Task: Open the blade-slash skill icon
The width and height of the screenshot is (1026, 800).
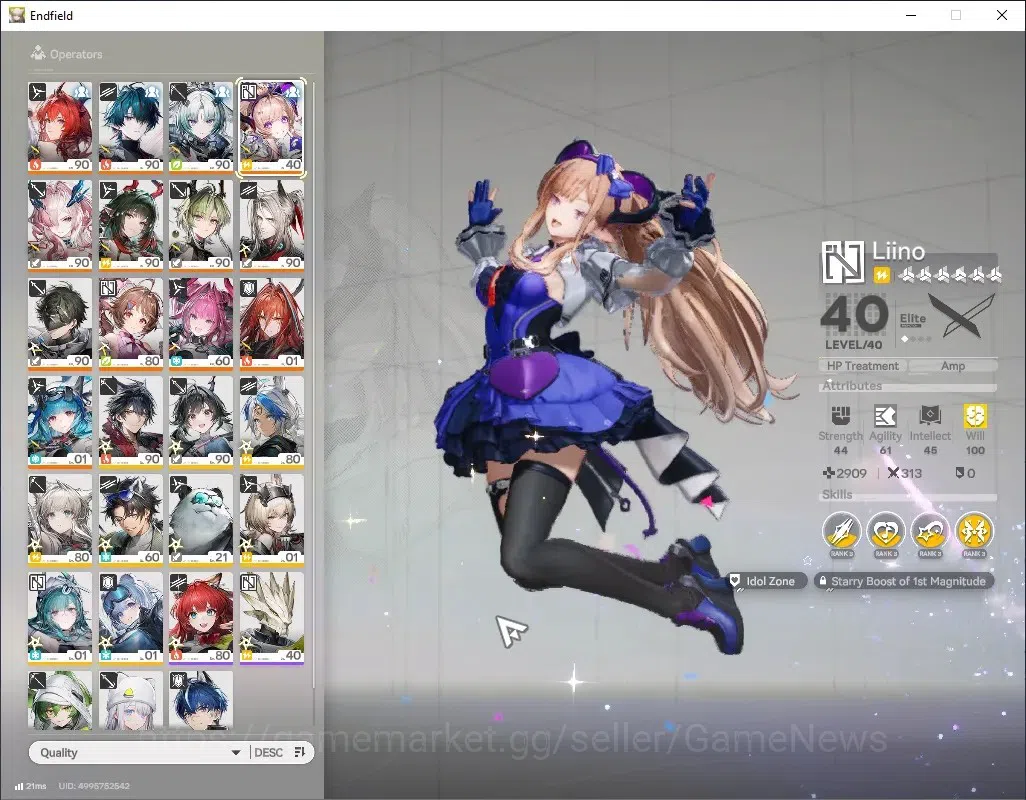Action: [x=841, y=530]
